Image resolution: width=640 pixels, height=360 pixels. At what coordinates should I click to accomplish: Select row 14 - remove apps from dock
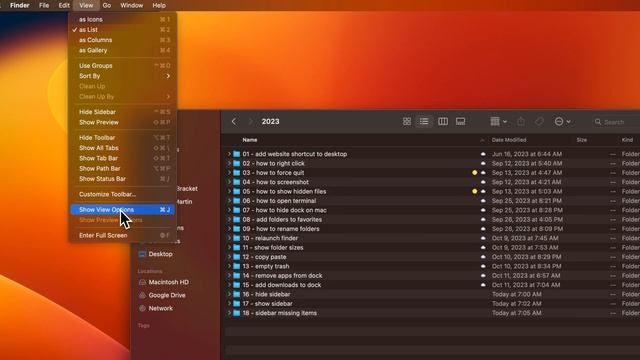(x=433, y=276)
